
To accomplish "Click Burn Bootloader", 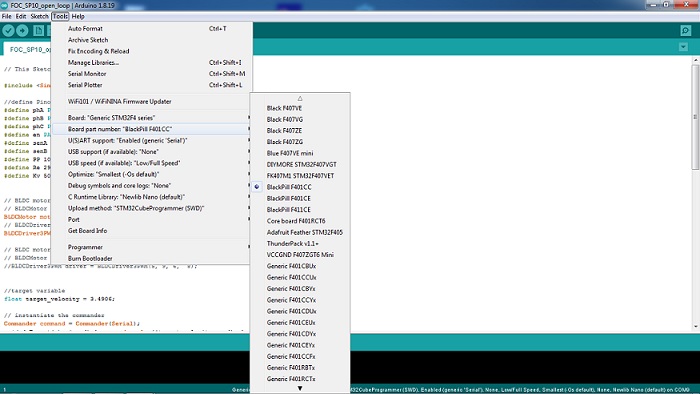I will click(151, 258).
